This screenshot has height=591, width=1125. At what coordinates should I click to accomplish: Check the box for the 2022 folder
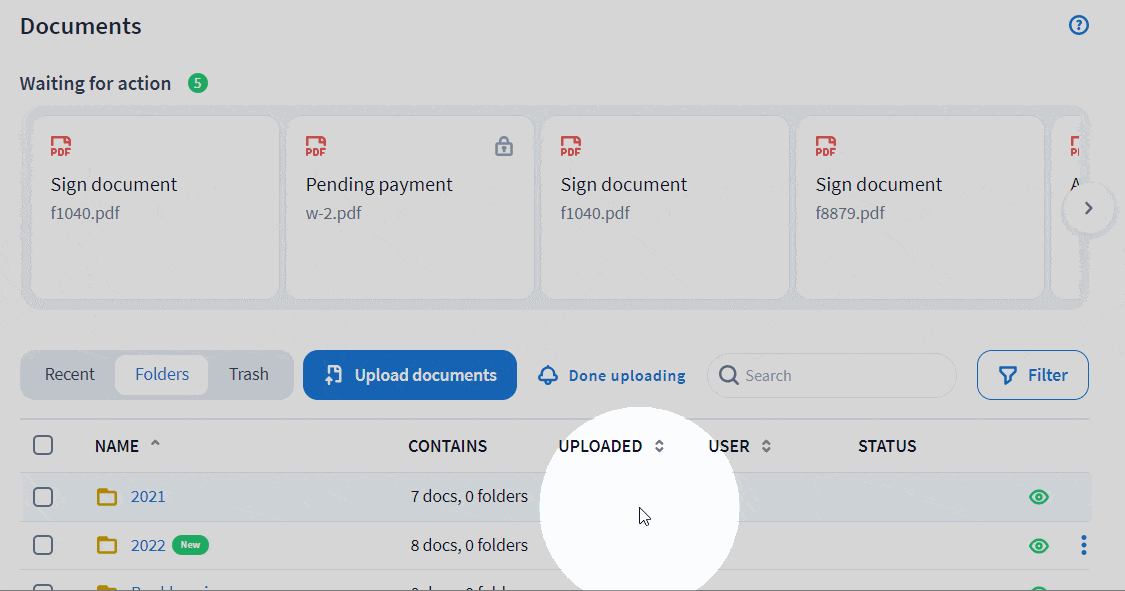click(x=43, y=545)
